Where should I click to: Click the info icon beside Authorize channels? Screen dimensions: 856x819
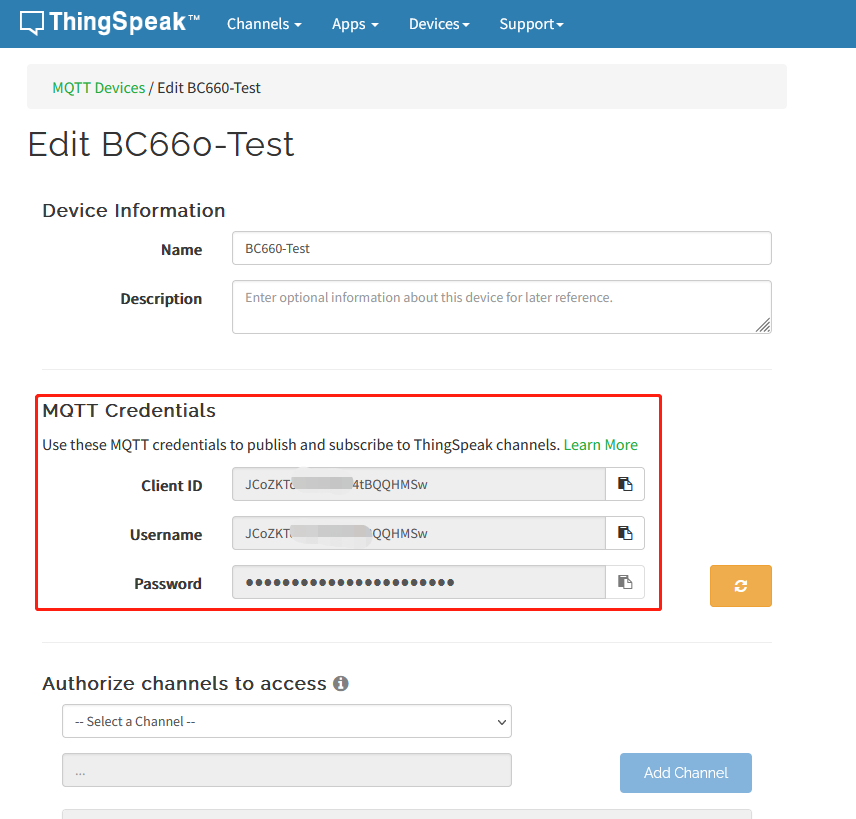tap(341, 683)
